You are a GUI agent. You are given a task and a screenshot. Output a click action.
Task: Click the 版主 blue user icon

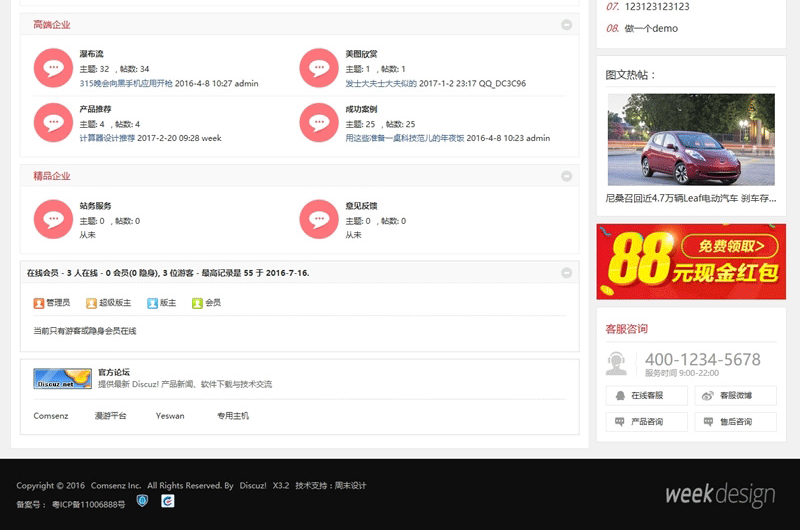click(152, 303)
